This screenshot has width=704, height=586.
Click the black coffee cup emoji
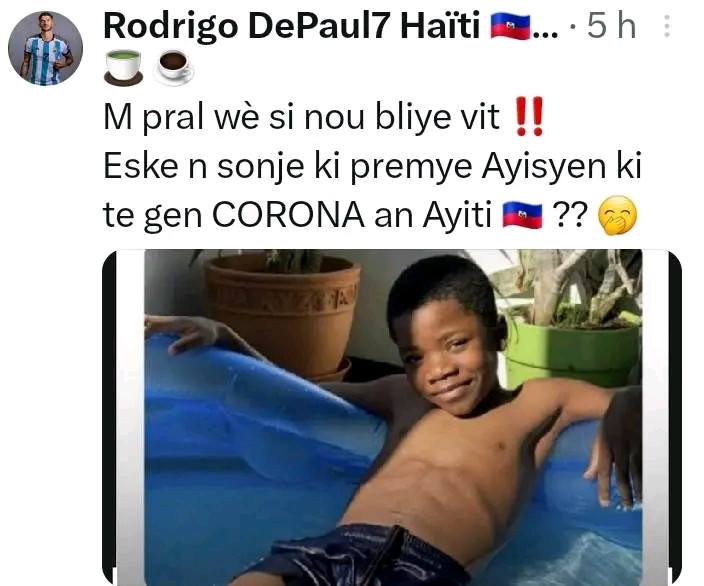174,67
